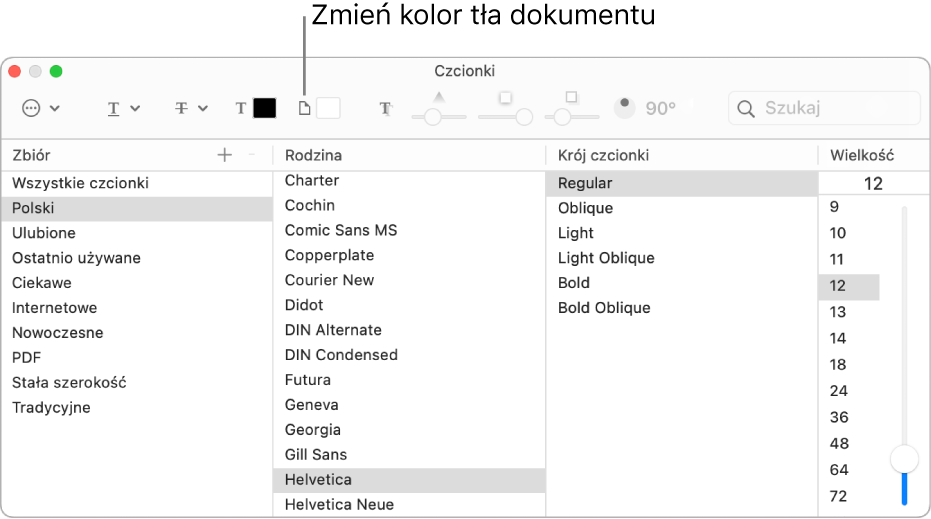Open the actions ellipsis menu
The height and width of the screenshot is (519, 931).
coord(40,108)
